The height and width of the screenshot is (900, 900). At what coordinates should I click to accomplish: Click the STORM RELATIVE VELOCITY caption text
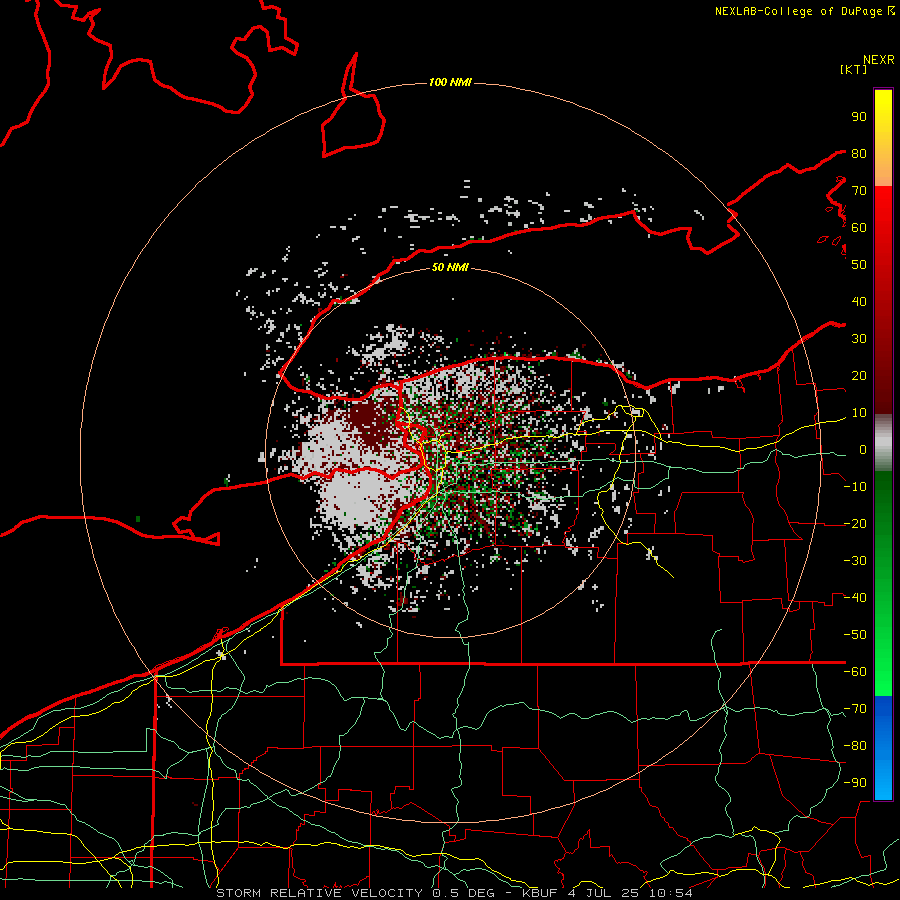(319, 893)
